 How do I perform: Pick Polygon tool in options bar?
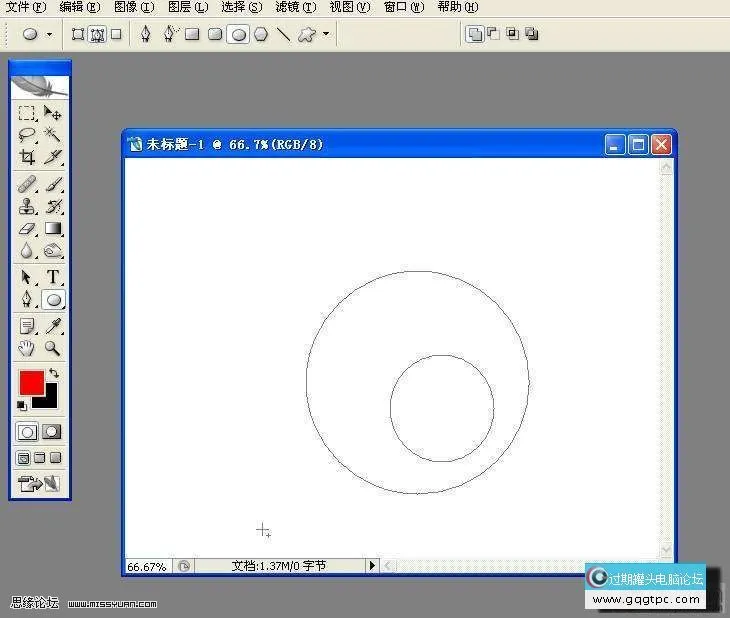261,34
